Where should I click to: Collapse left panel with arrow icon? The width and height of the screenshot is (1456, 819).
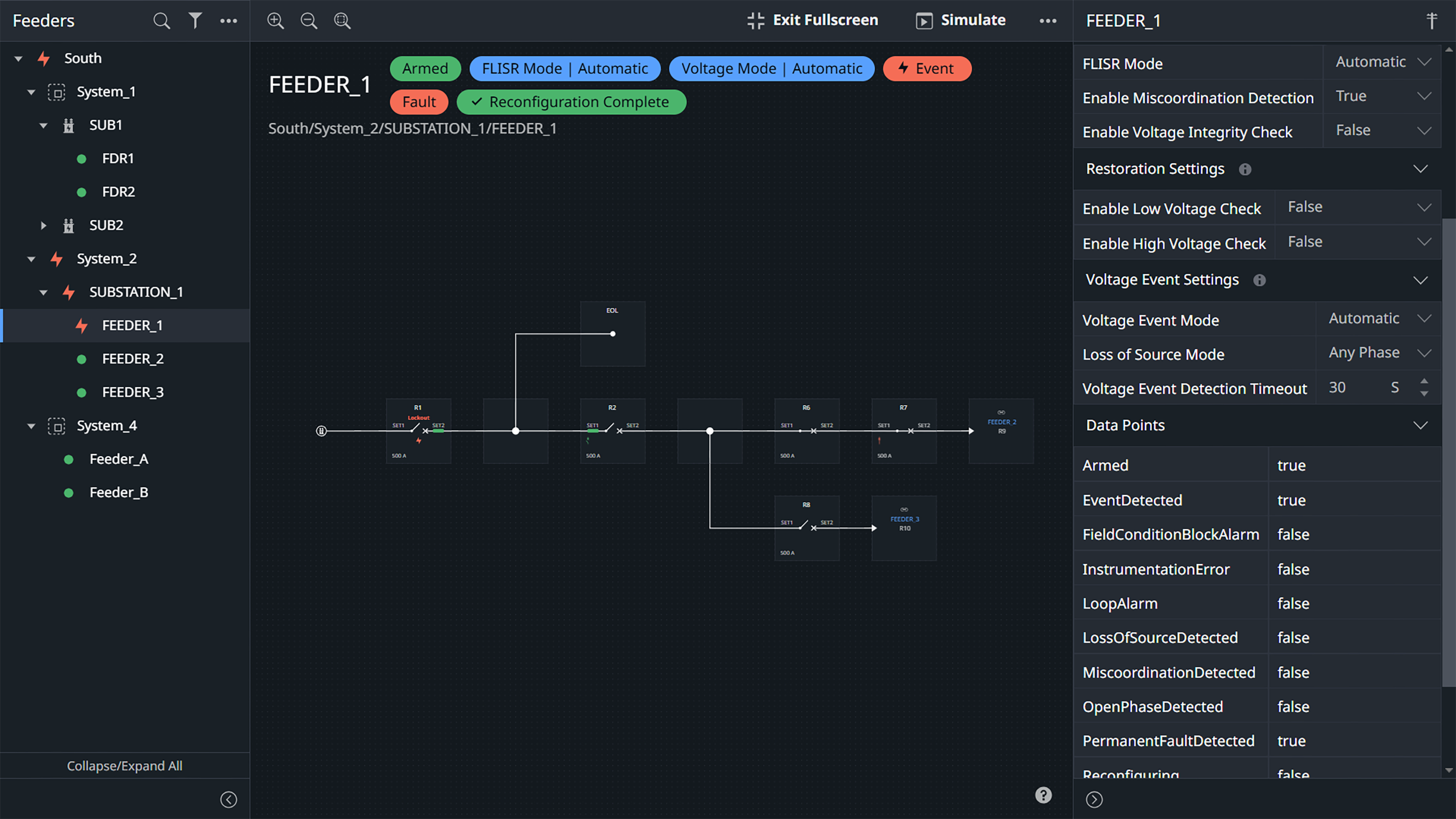pyautogui.click(x=228, y=799)
